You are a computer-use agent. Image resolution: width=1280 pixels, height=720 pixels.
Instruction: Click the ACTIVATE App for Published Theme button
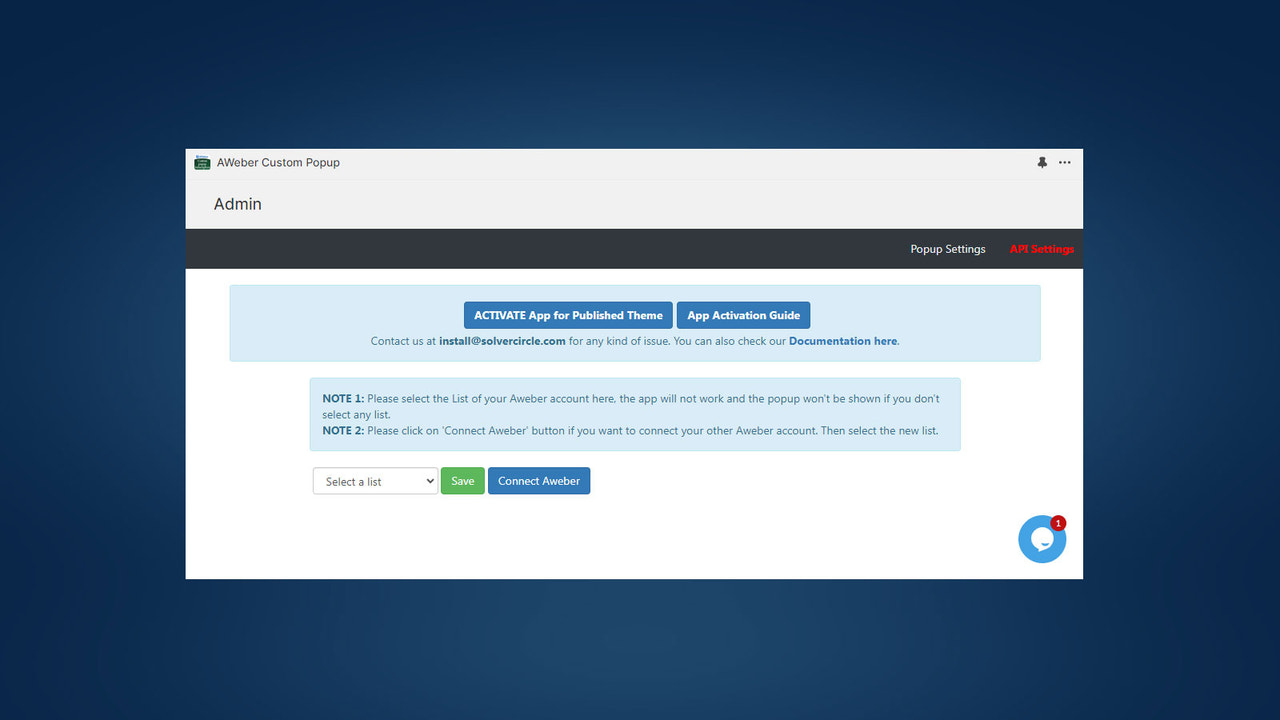coord(568,314)
